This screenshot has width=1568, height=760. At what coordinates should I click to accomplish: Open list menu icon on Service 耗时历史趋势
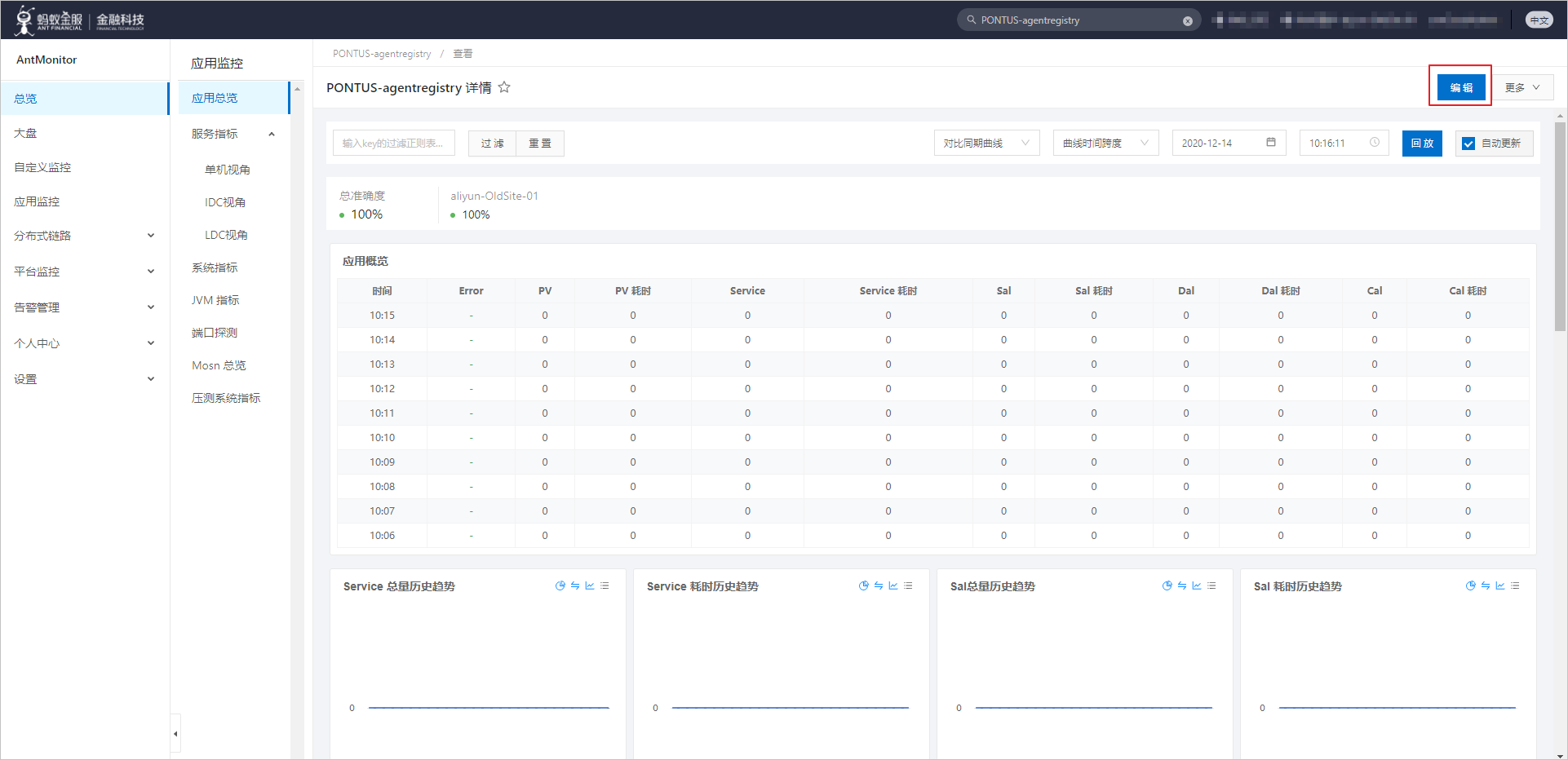(908, 585)
